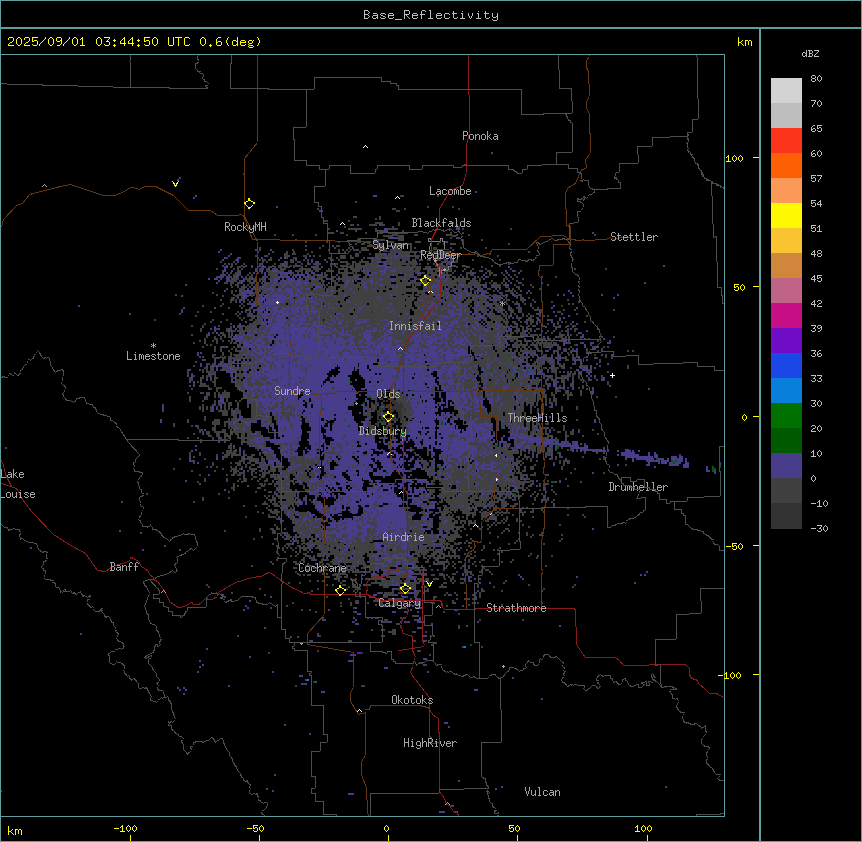The image size is (862, 842).
Task: Click the Vulcan label
Action: [543, 792]
